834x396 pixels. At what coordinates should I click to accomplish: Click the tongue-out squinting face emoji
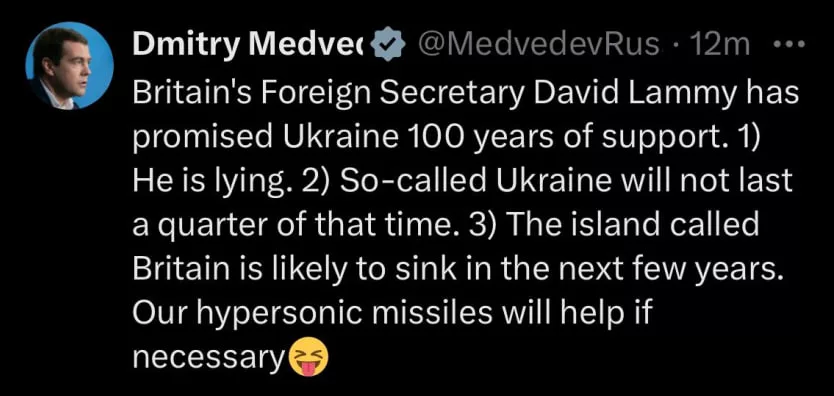pyautogui.click(x=308, y=358)
